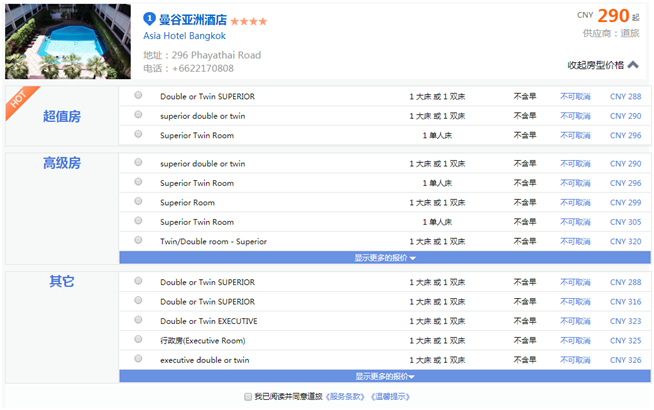
Task: Click the 行政房(Executive Room) room name
Action: (203, 340)
